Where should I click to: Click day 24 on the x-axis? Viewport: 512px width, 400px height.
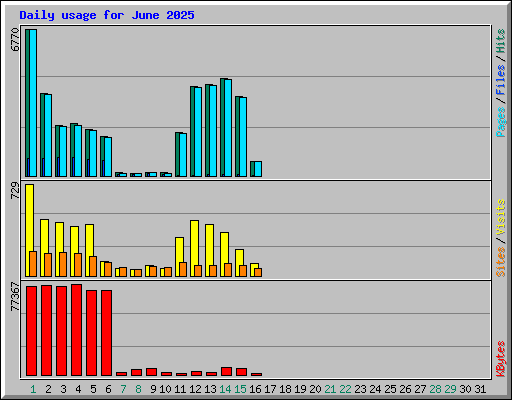[x=375, y=389]
